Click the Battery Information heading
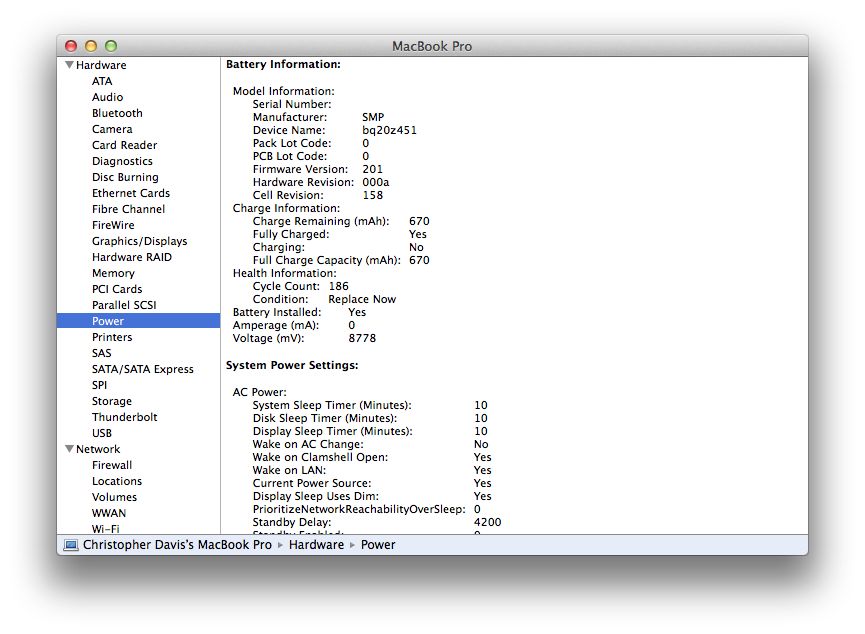The width and height of the screenshot is (865, 634). [283, 65]
